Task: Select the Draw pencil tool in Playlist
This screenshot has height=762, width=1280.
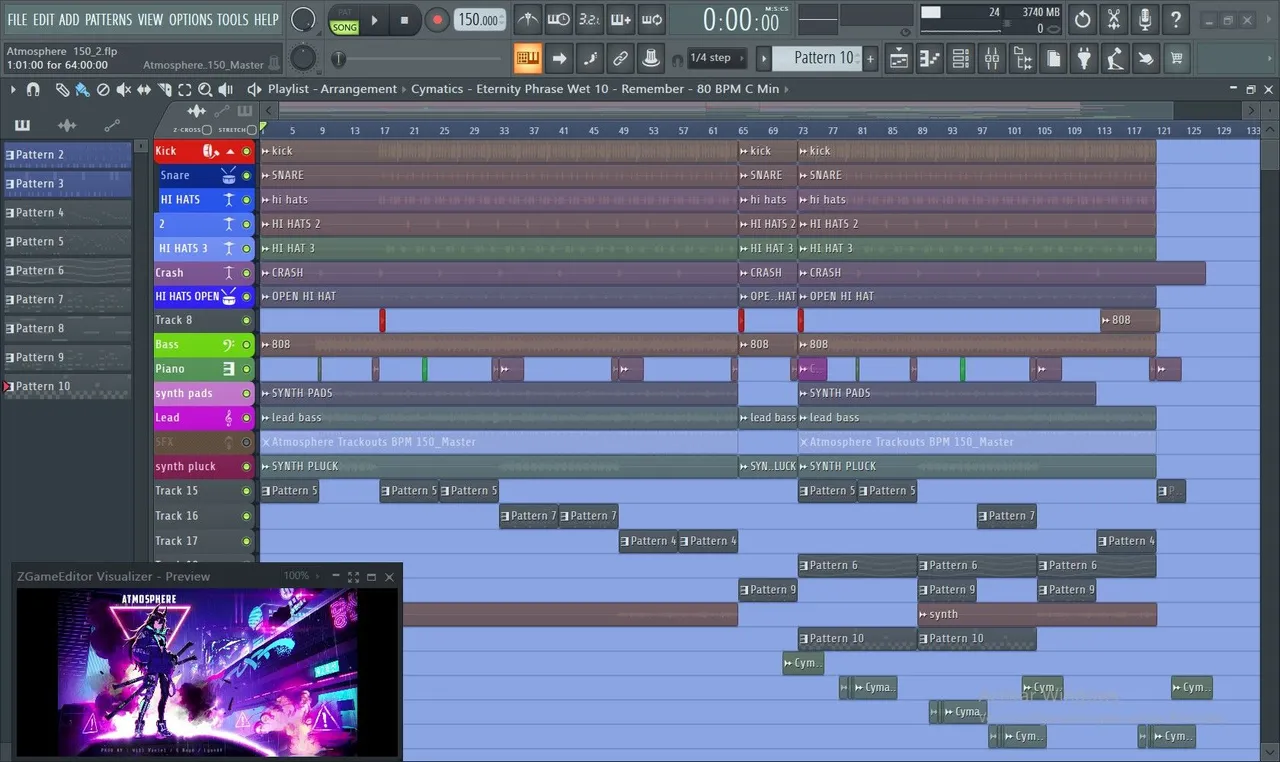Action: coord(62,89)
